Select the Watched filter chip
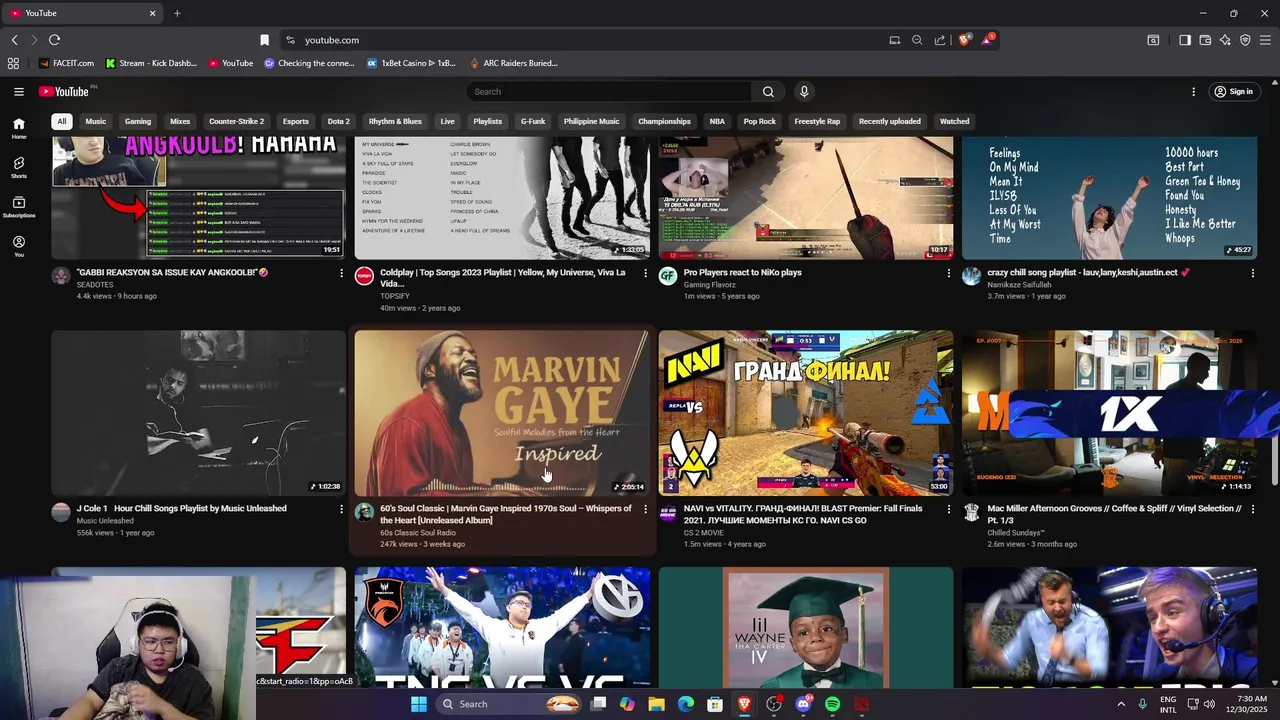Viewport: 1280px width, 720px height. coord(954,121)
